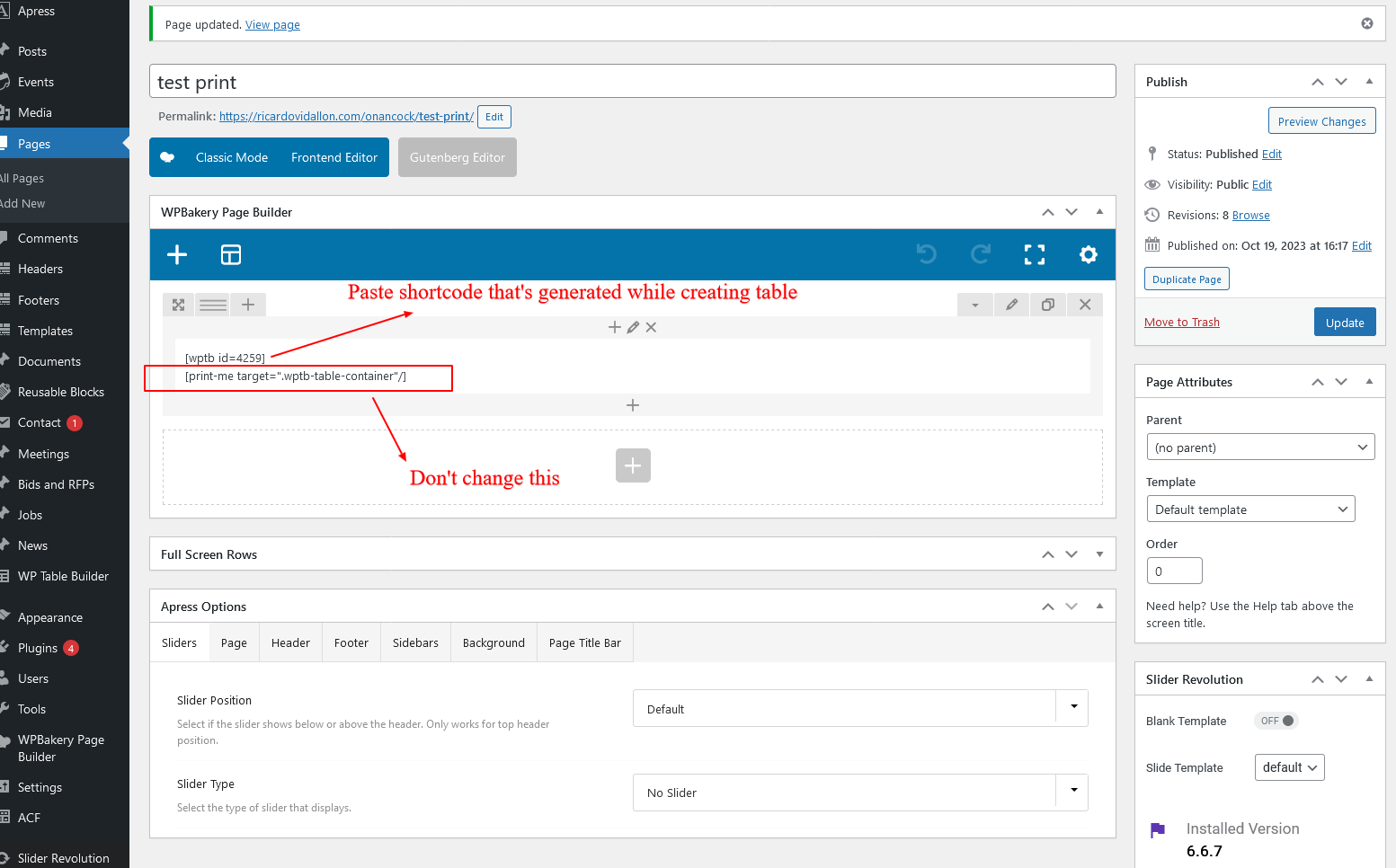Clone the row with duplicate icon
This screenshot has width=1396, height=868.
point(1048,305)
